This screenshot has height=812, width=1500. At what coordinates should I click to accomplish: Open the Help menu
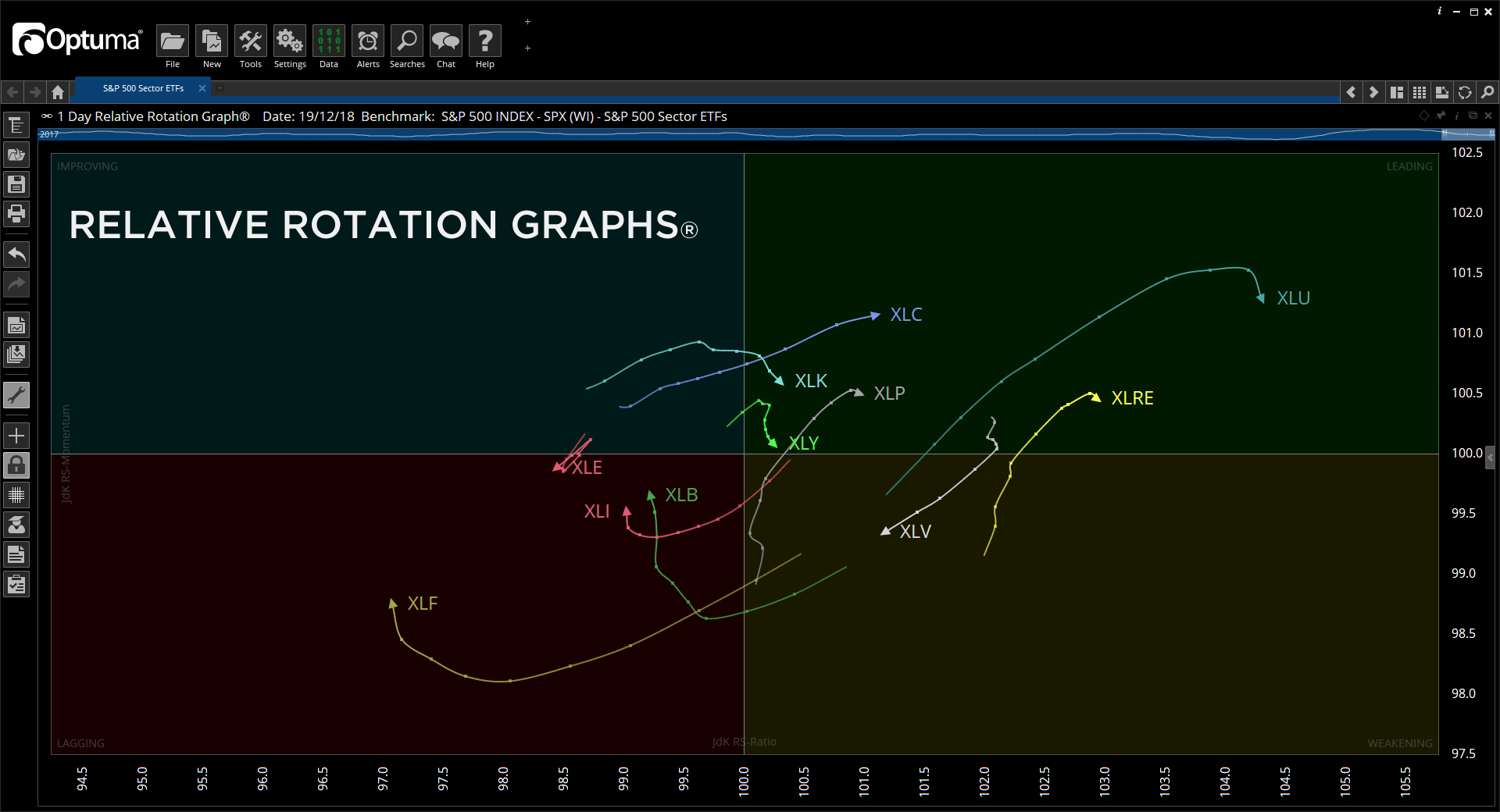[485, 47]
